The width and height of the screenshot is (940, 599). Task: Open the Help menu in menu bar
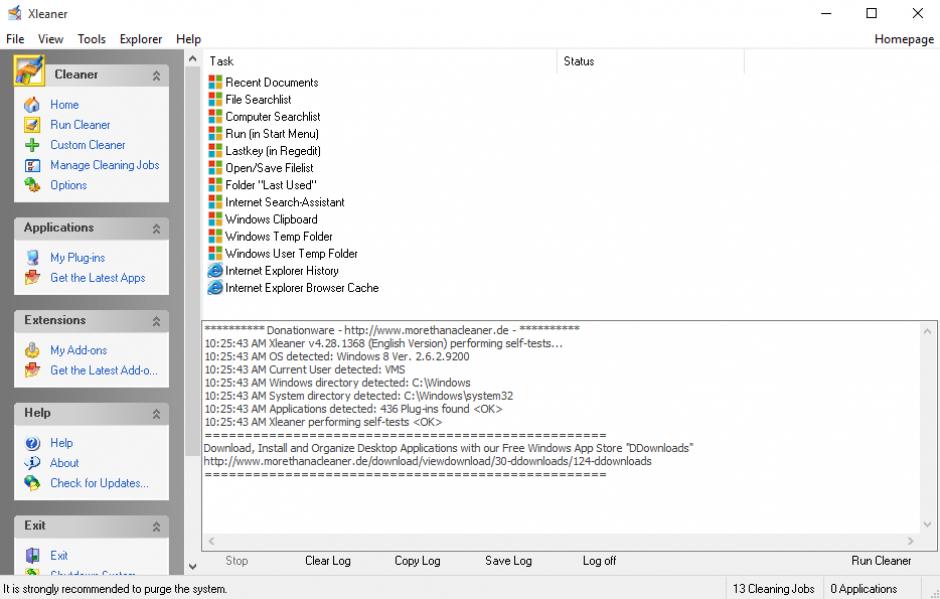click(188, 39)
